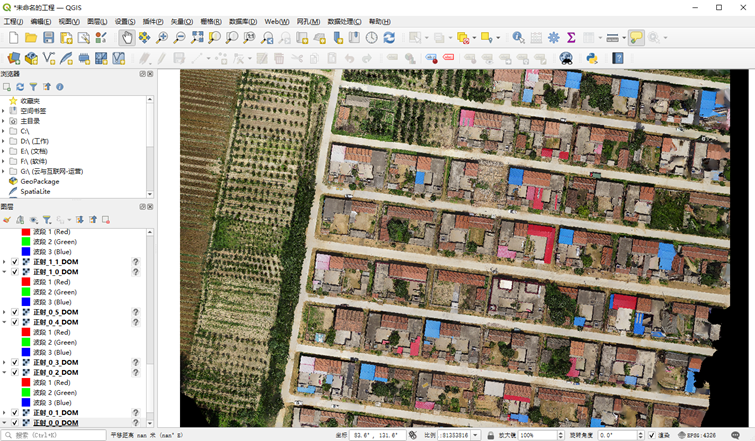Open the 图层(L) menu
The image size is (755, 441).
coord(97,22)
